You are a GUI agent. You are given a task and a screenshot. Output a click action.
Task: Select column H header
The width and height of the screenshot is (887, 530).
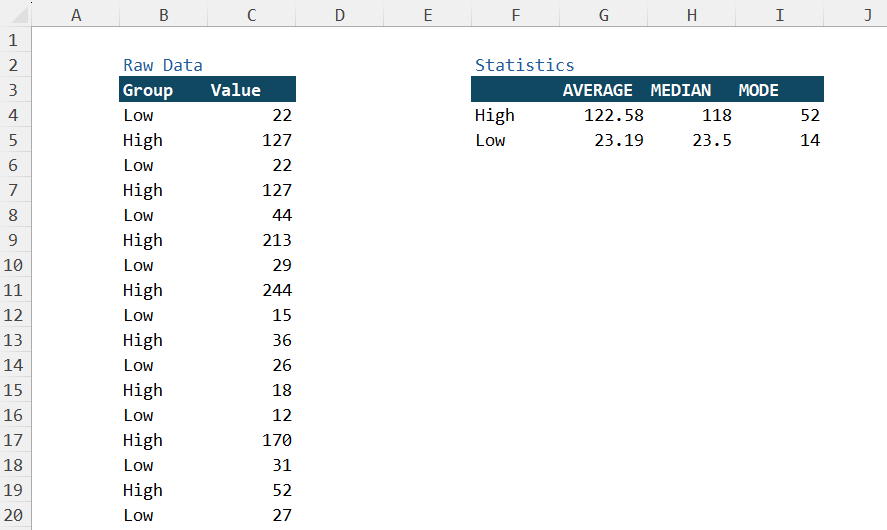(691, 15)
